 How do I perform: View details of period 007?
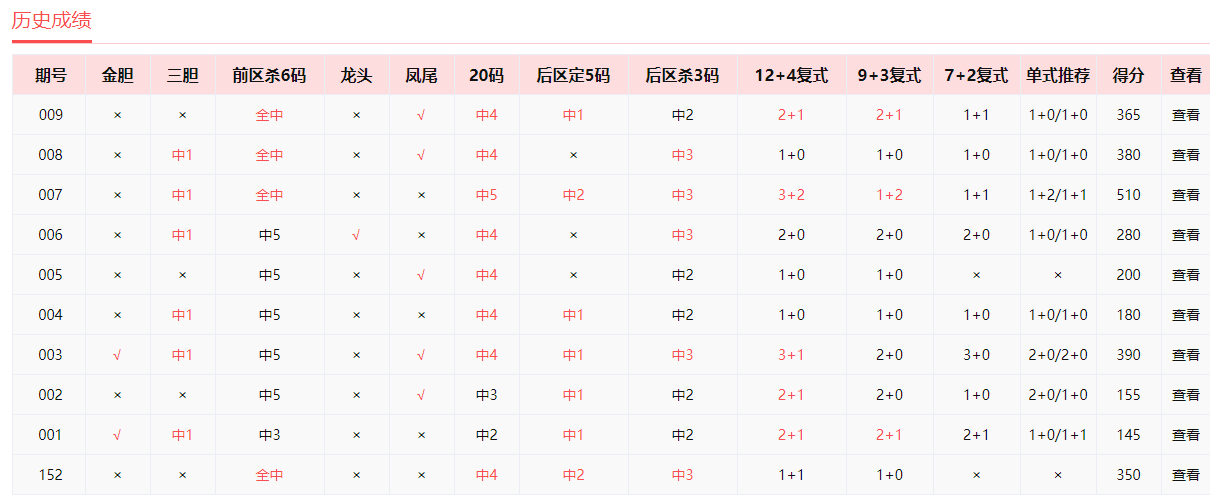point(1185,195)
